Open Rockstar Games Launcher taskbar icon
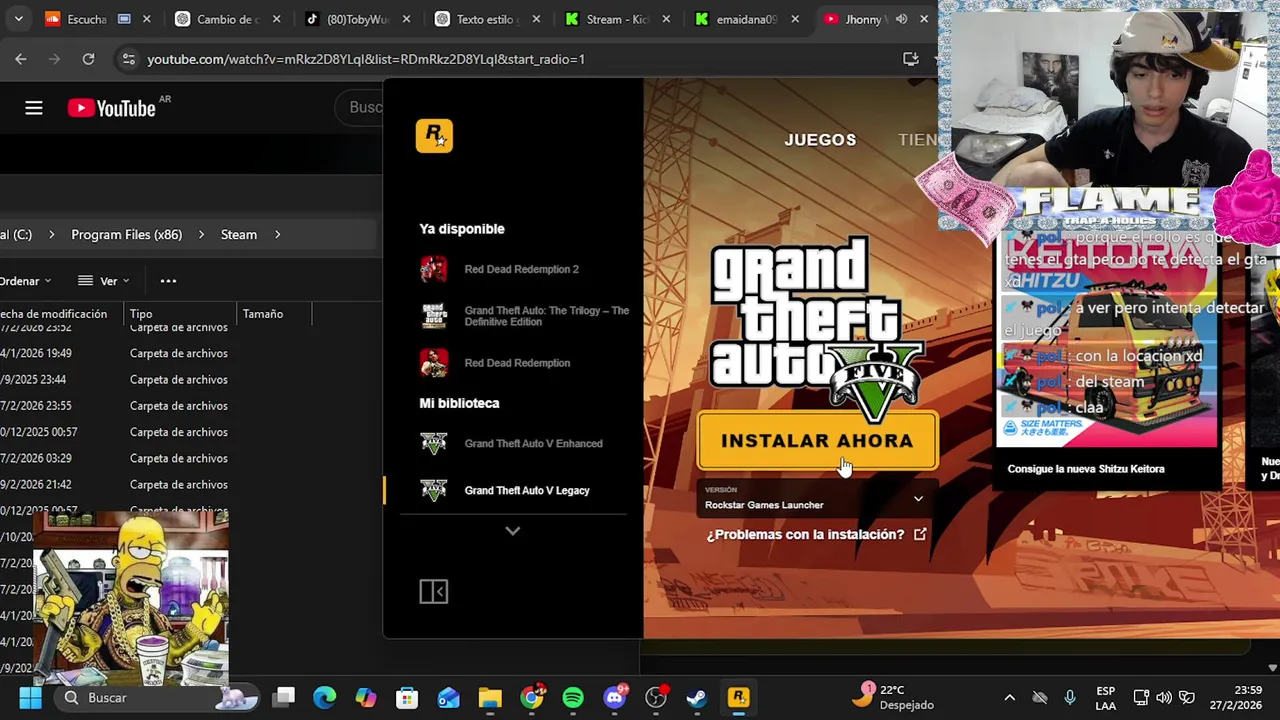The width and height of the screenshot is (1280, 720). pos(738,698)
